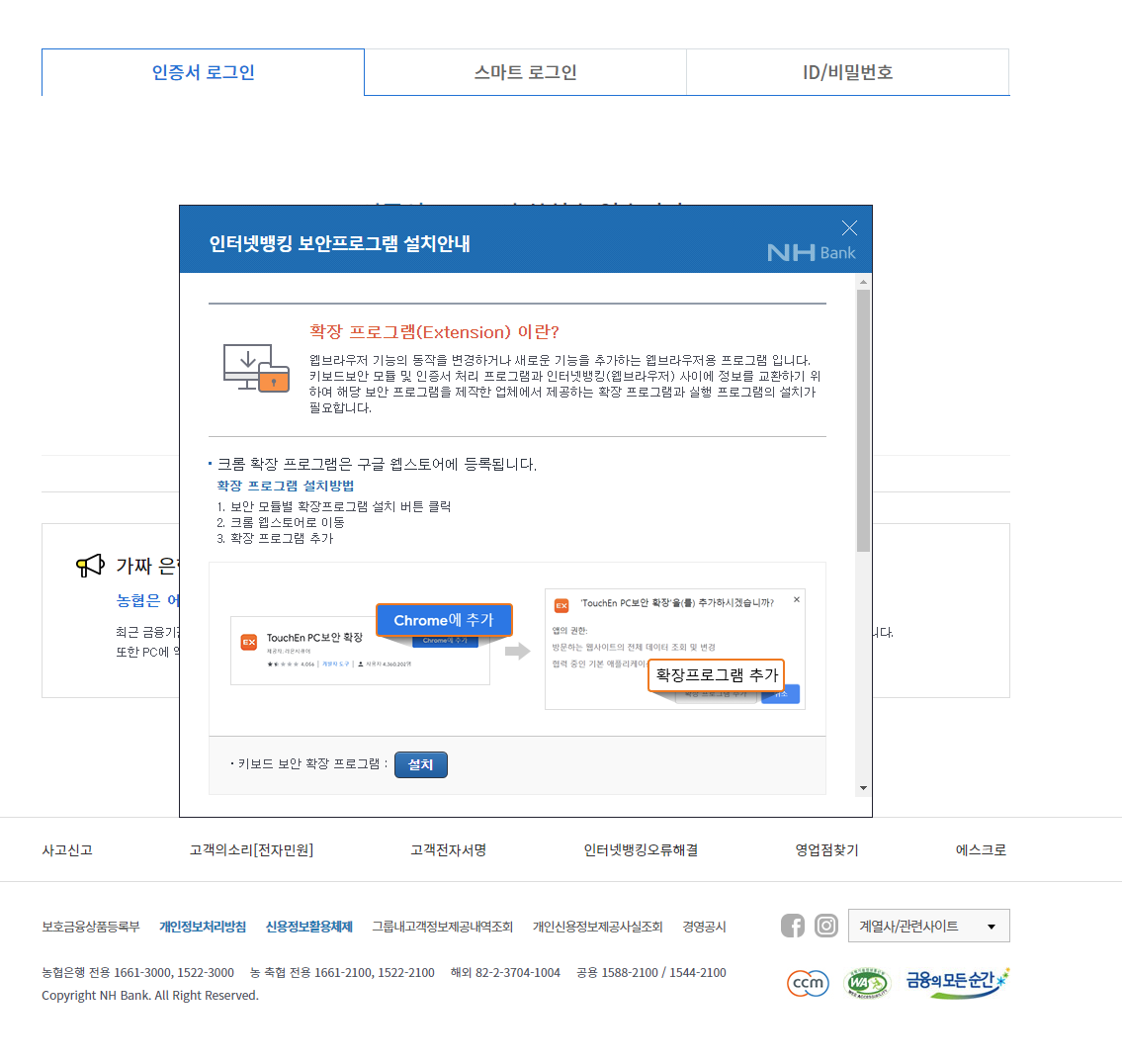Screen dimensions: 1122x1064
Task: Click 사고신고 in the footer menu
Action: pos(66,849)
